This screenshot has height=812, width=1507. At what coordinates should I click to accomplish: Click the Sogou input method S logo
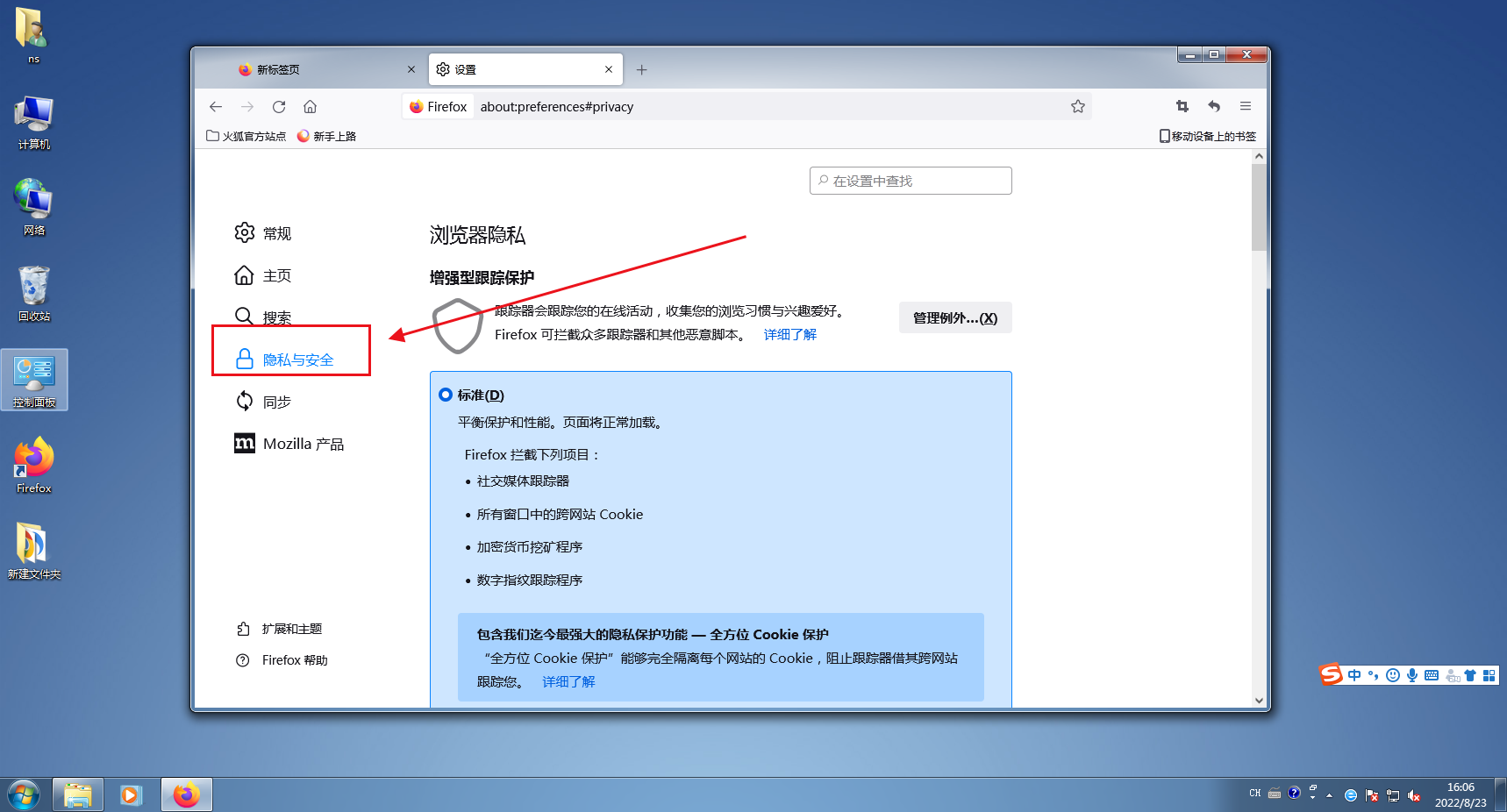(1332, 674)
